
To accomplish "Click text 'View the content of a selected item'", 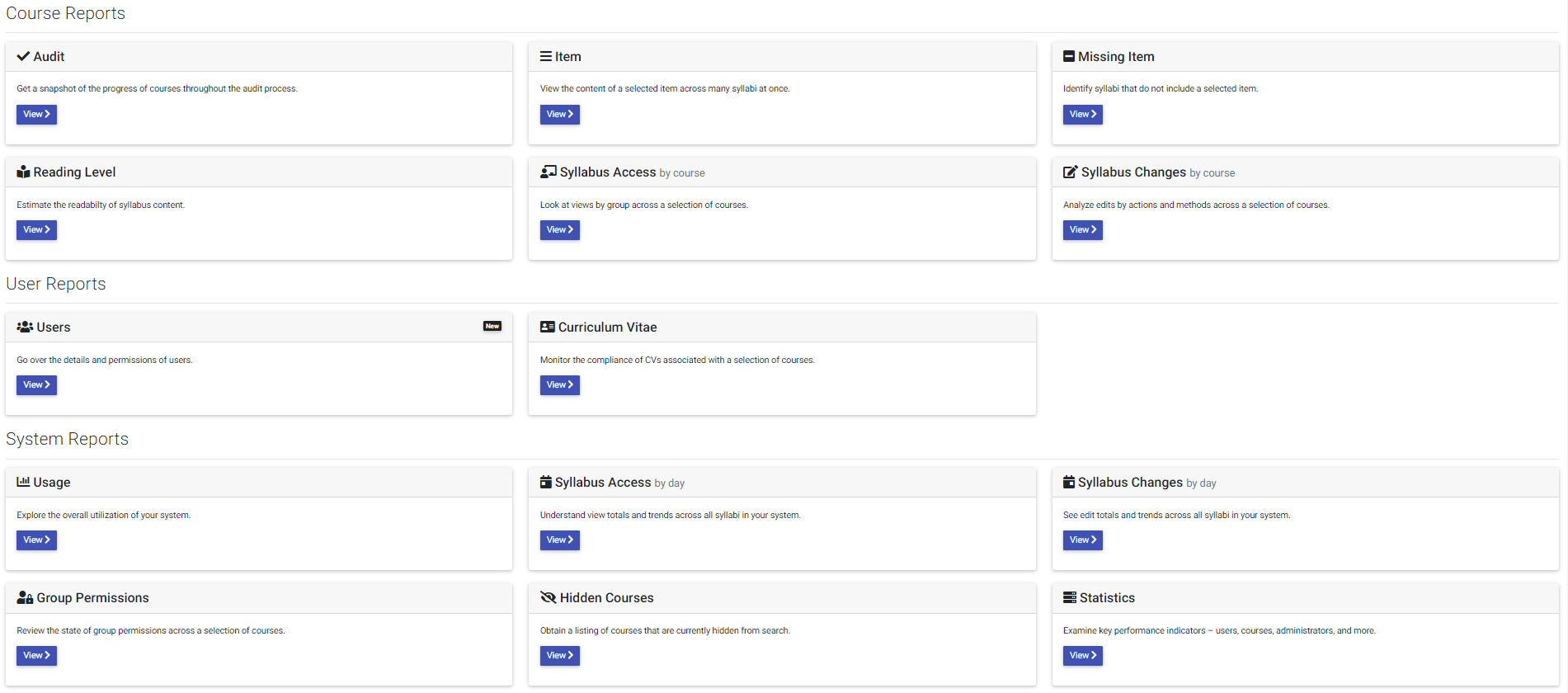I will [x=609, y=89].
